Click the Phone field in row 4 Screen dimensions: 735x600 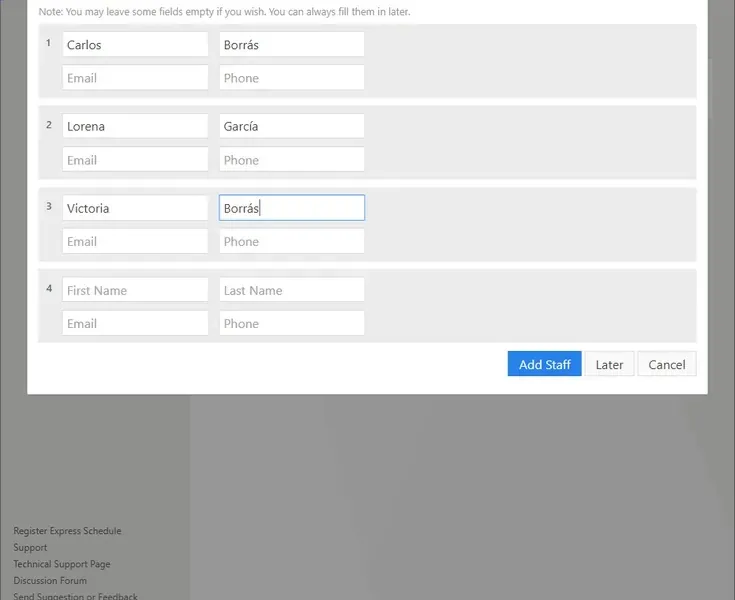[291, 323]
